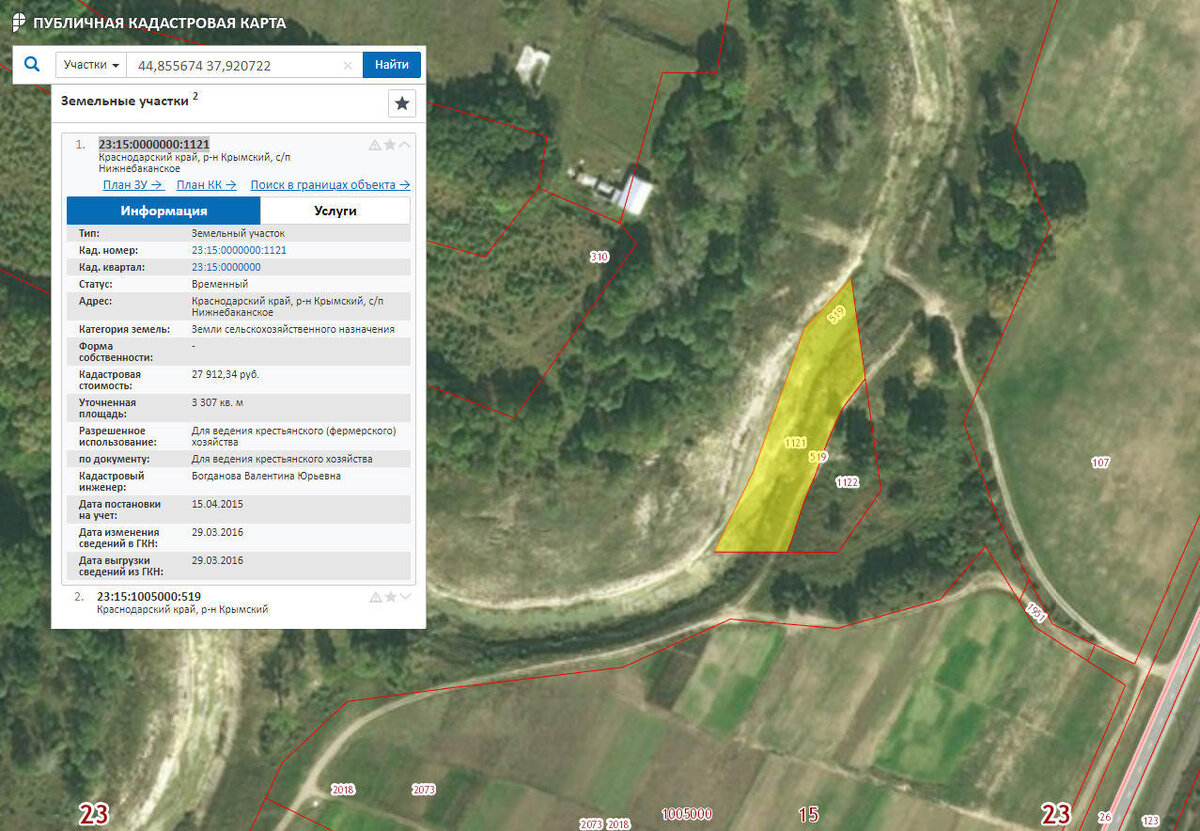Click the parcel label 1122 on the map
Viewport: 1200px width, 831px height.
click(x=847, y=482)
